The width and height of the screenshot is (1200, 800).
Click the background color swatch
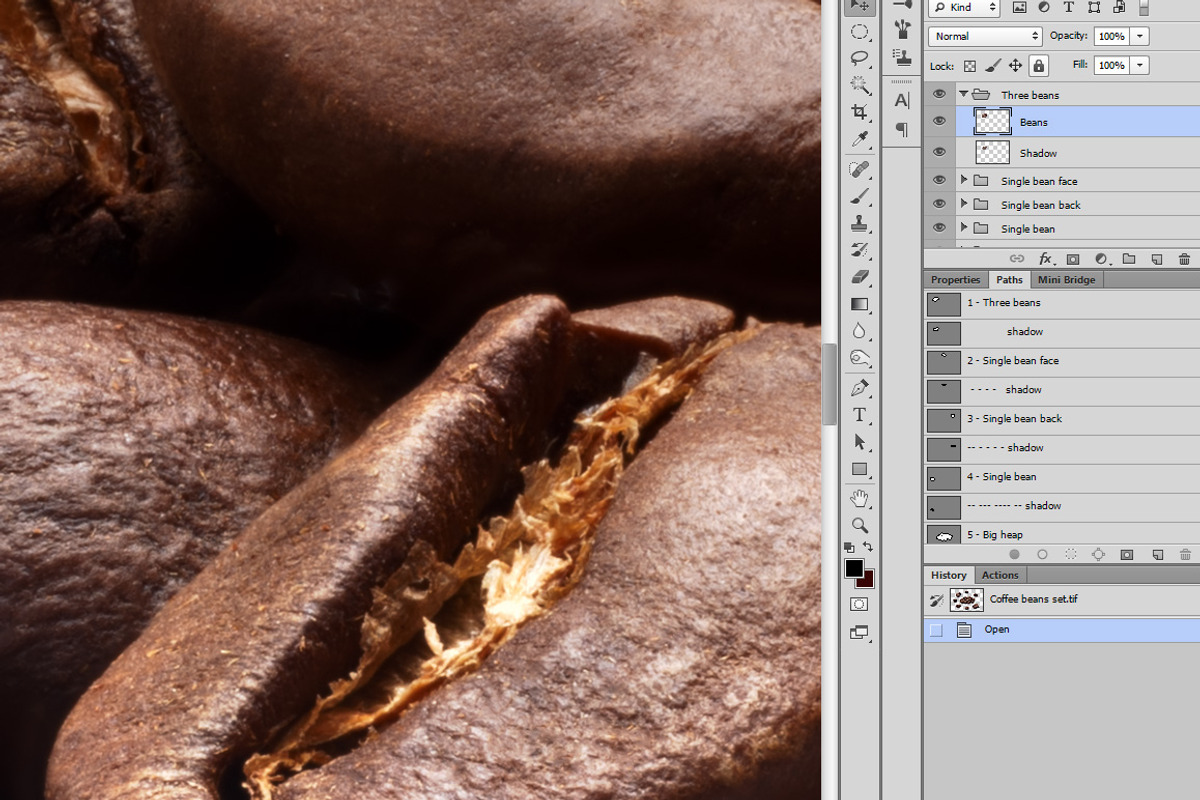click(x=868, y=581)
